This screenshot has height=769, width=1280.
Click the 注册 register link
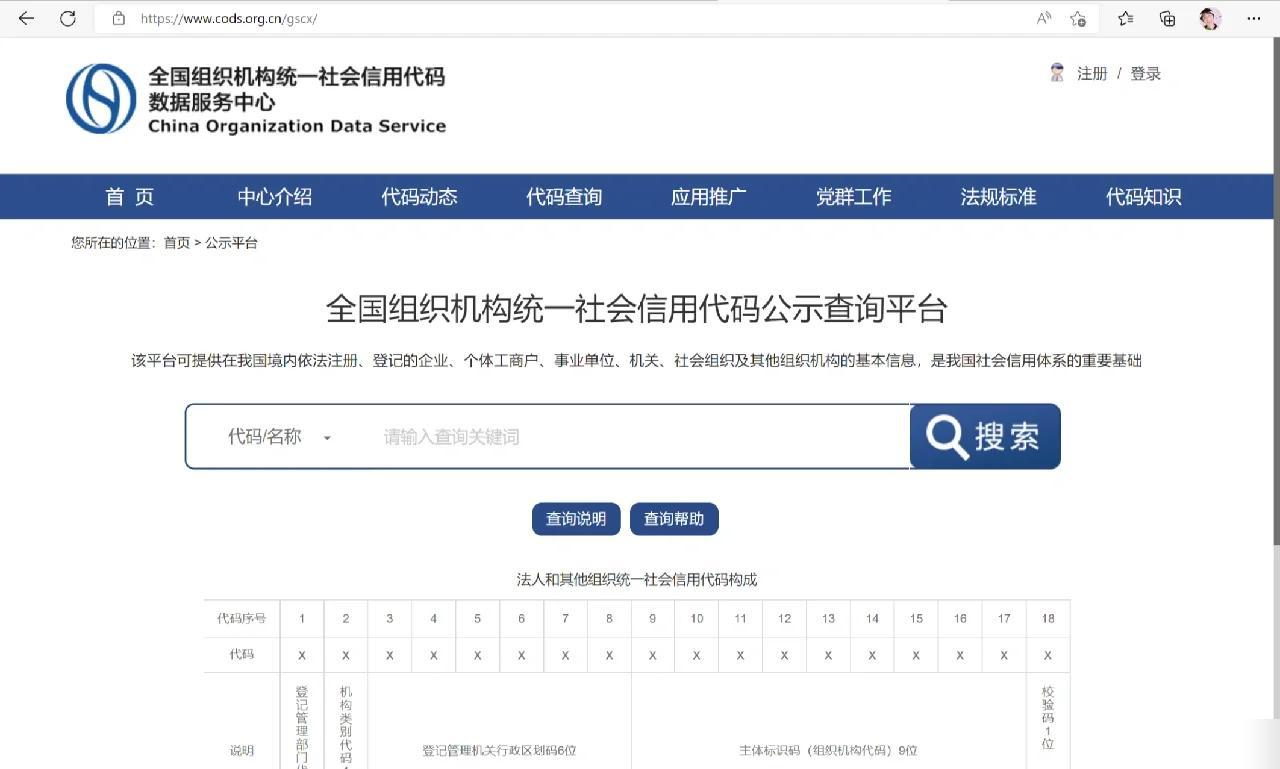(x=1092, y=74)
